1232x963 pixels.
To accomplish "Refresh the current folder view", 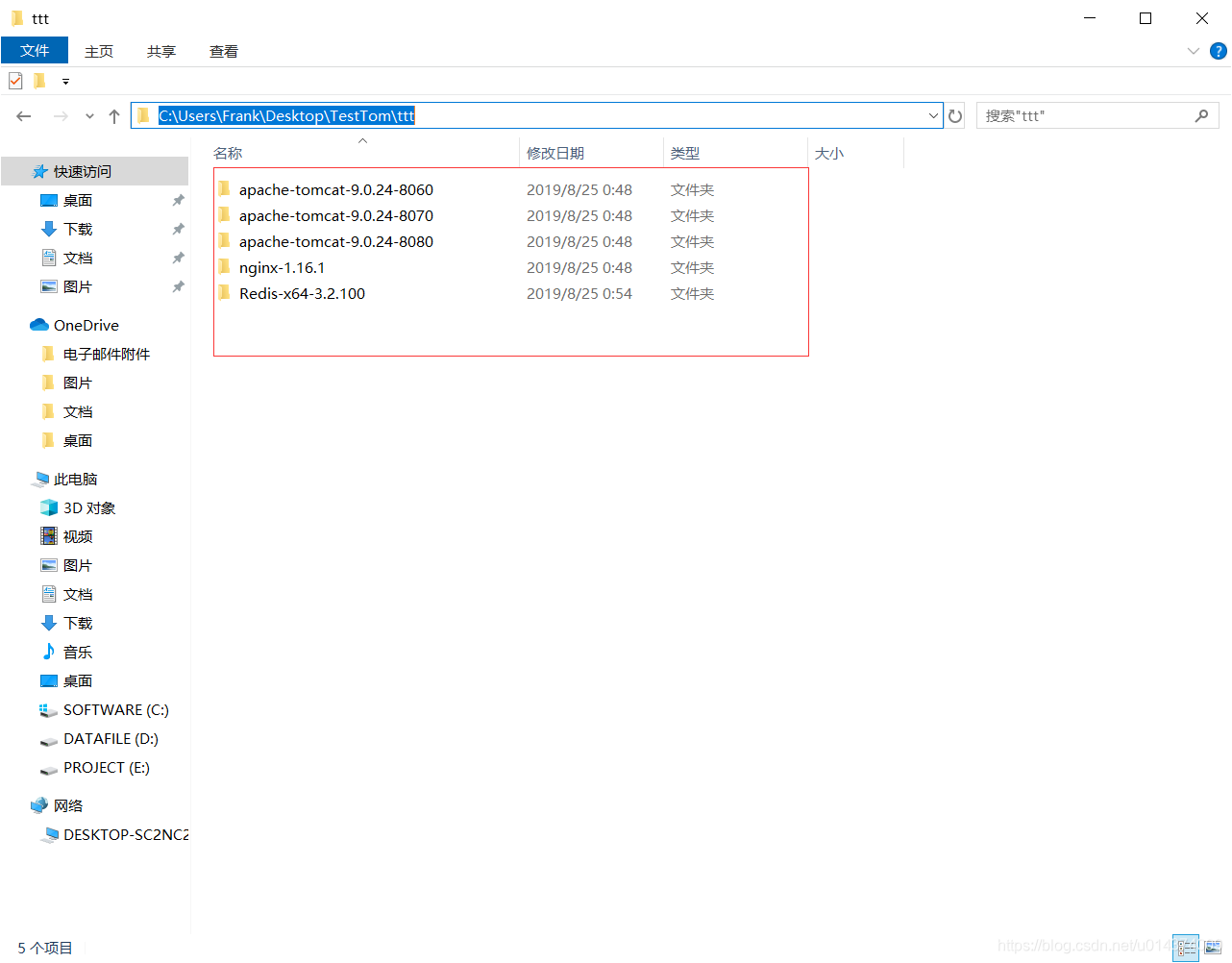I will point(955,115).
